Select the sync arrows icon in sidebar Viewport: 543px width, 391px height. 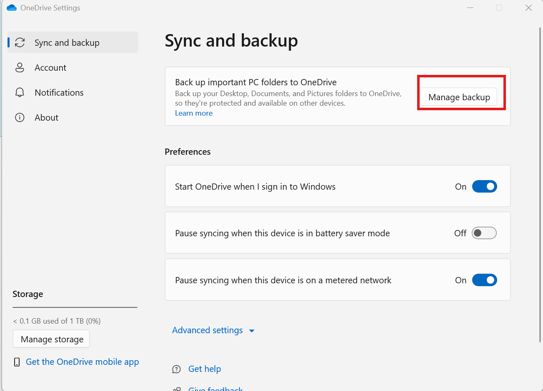click(20, 43)
